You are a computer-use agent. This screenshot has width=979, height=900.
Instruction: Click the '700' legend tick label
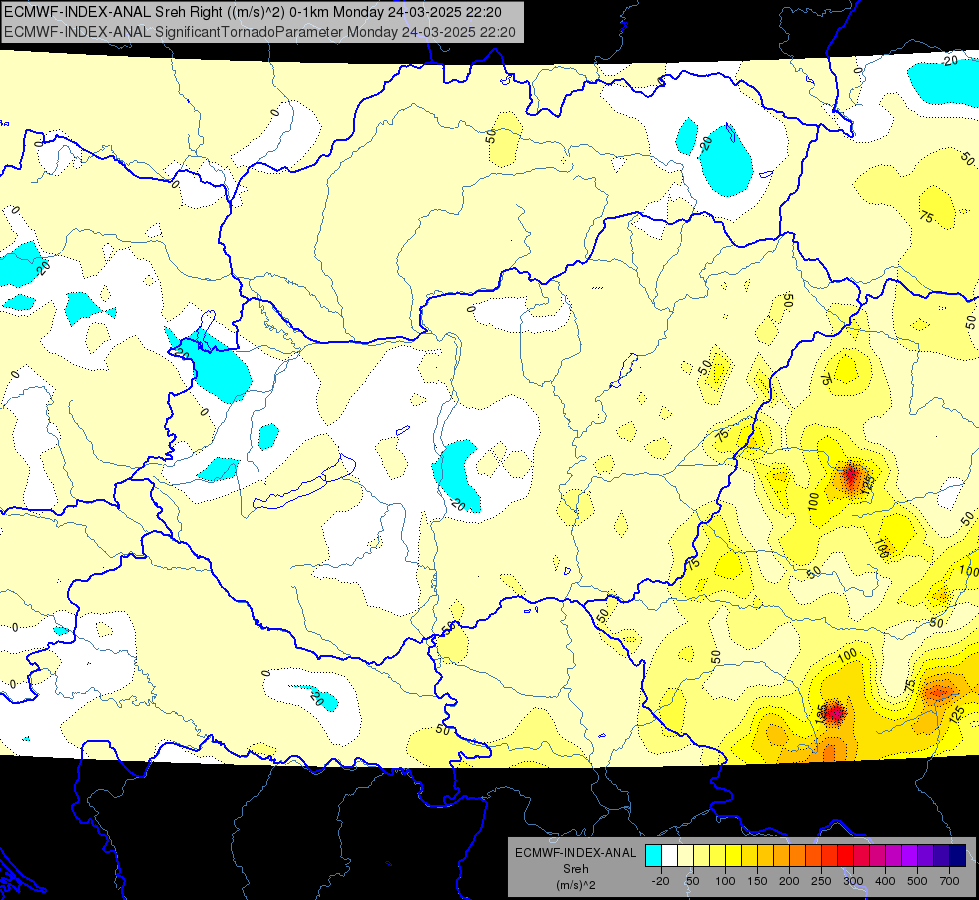pyautogui.click(x=949, y=881)
